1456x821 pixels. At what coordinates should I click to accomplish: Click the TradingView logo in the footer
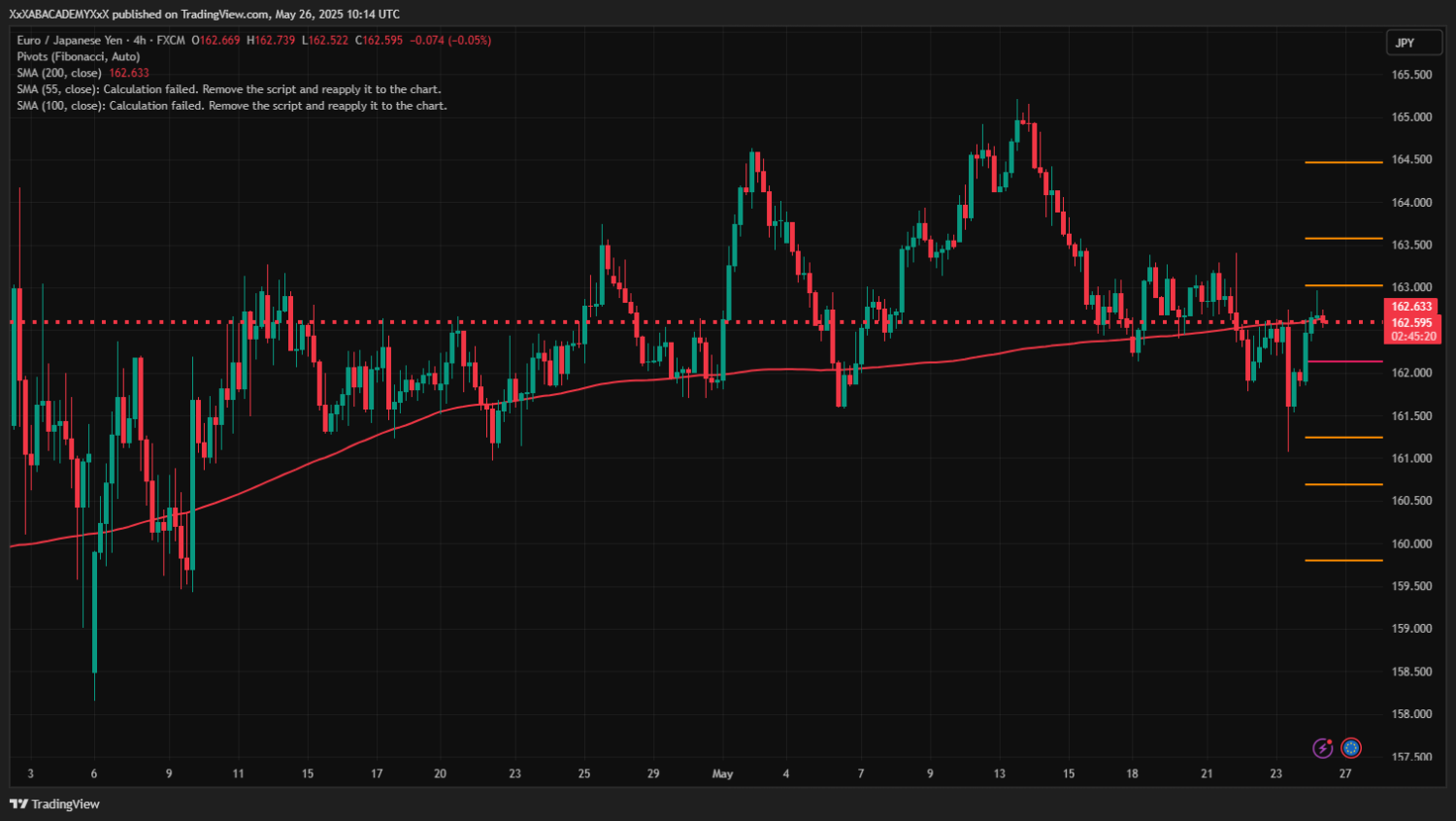(x=55, y=804)
